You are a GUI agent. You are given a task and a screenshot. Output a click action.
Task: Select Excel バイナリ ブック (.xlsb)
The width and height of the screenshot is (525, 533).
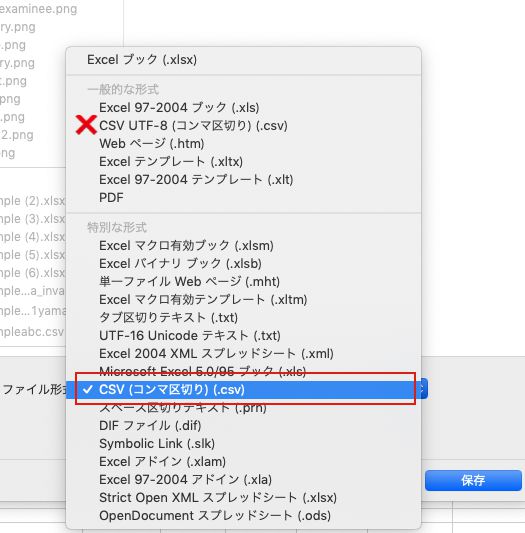coord(243,263)
